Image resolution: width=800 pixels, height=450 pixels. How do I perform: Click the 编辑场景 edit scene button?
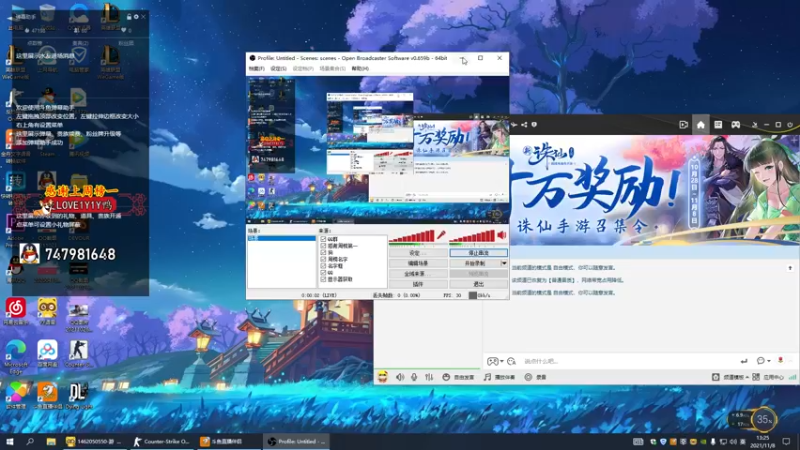[418, 263]
